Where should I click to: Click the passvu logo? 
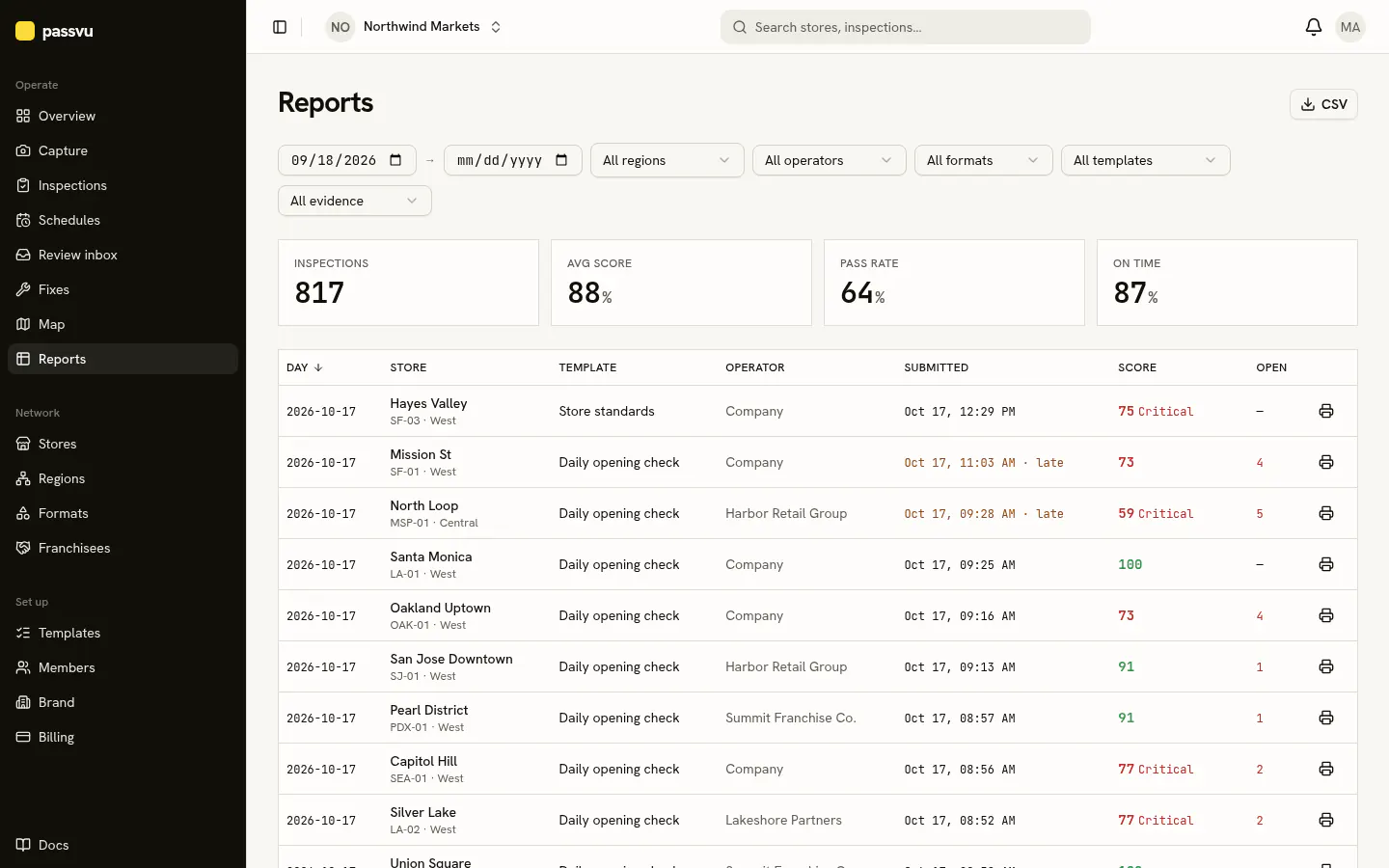[55, 31]
